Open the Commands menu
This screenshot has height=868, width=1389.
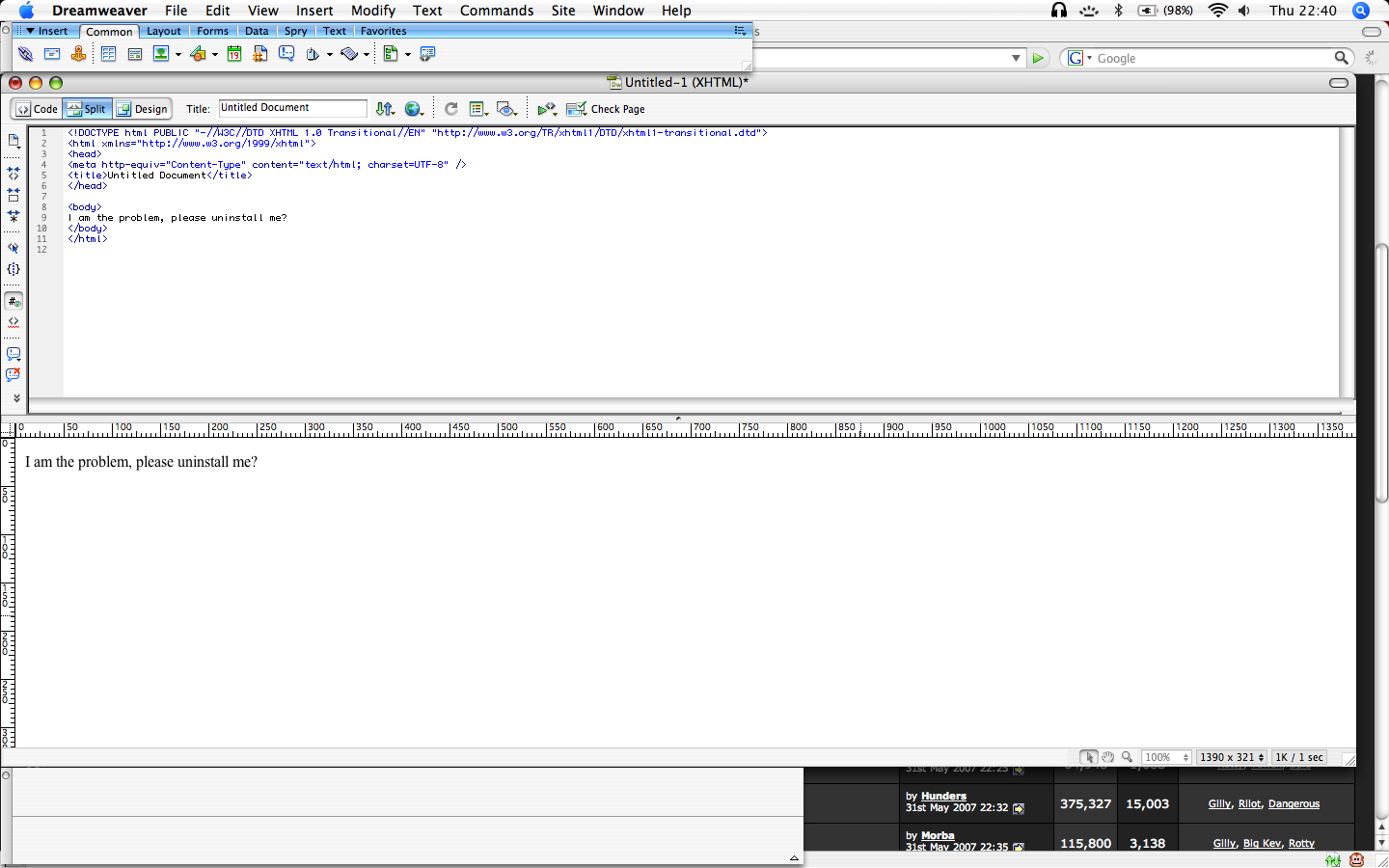pyautogui.click(x=496, y=11)
